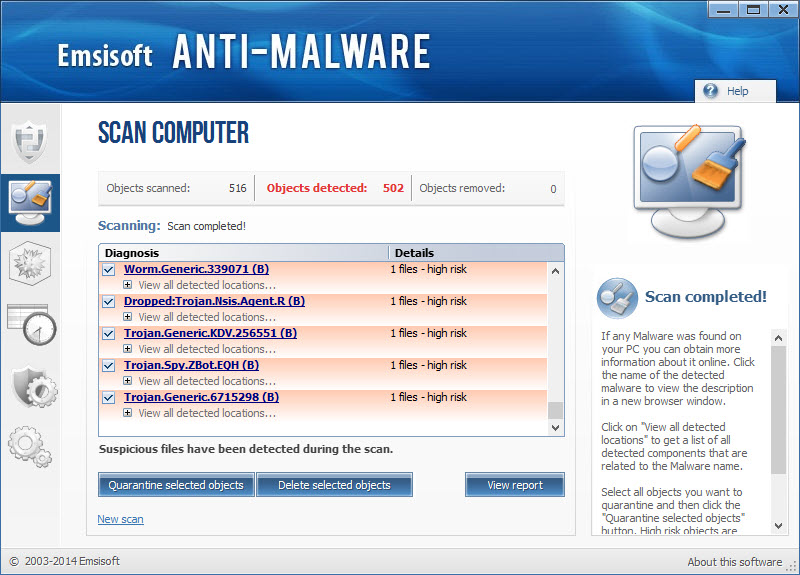Select the Scan Computer sidebar icon
This screenshot has height=575, width=800.
30,203
